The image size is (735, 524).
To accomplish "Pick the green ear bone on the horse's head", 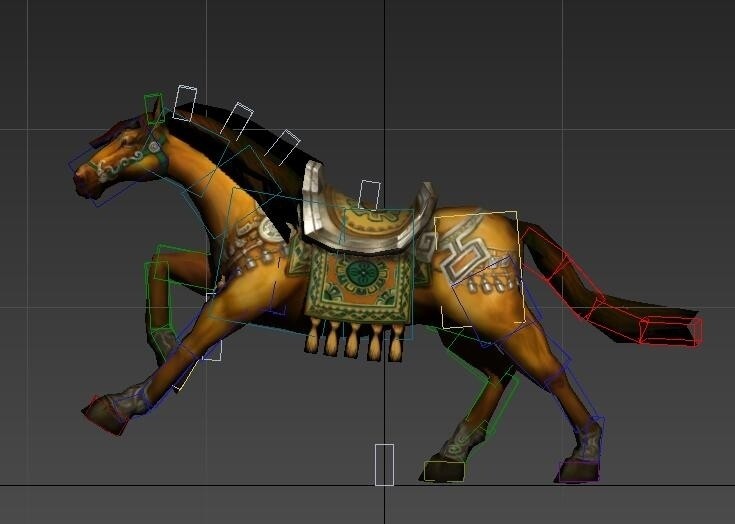I will click(x=154, y=108).
